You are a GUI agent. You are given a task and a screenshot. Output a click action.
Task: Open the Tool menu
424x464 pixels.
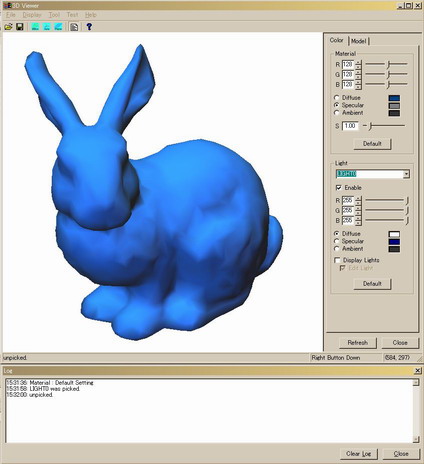tap(54, 15)
